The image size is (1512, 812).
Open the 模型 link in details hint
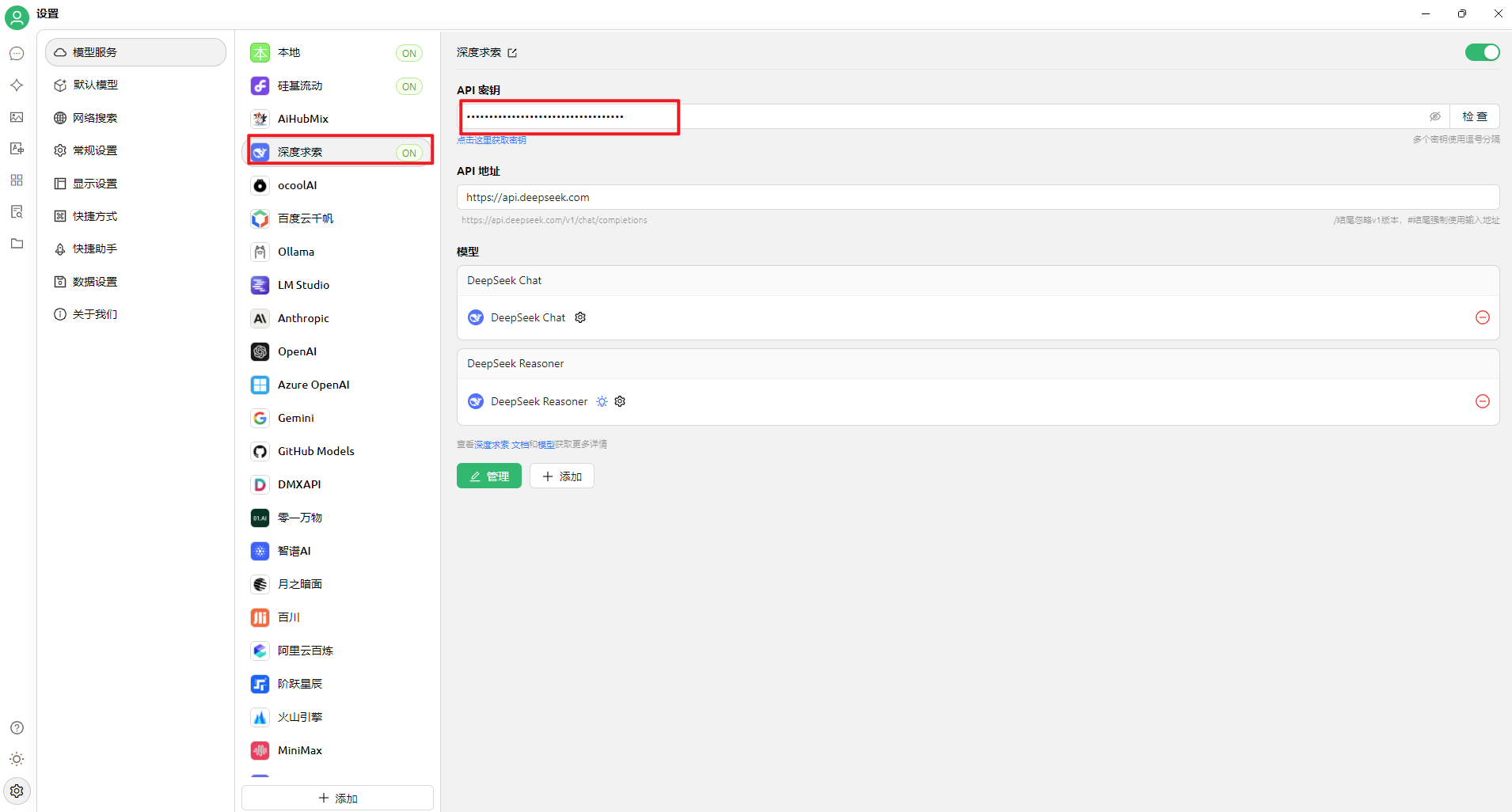546,445
